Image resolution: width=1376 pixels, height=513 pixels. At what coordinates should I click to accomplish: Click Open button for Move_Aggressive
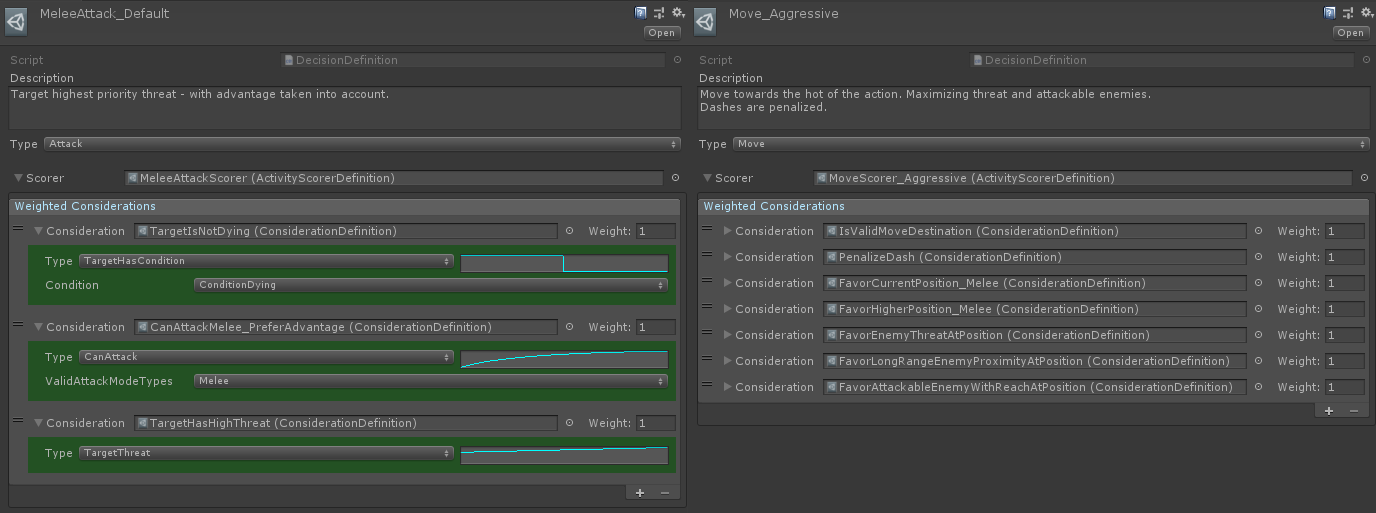pyautogui.click(x=1350, y=32)
